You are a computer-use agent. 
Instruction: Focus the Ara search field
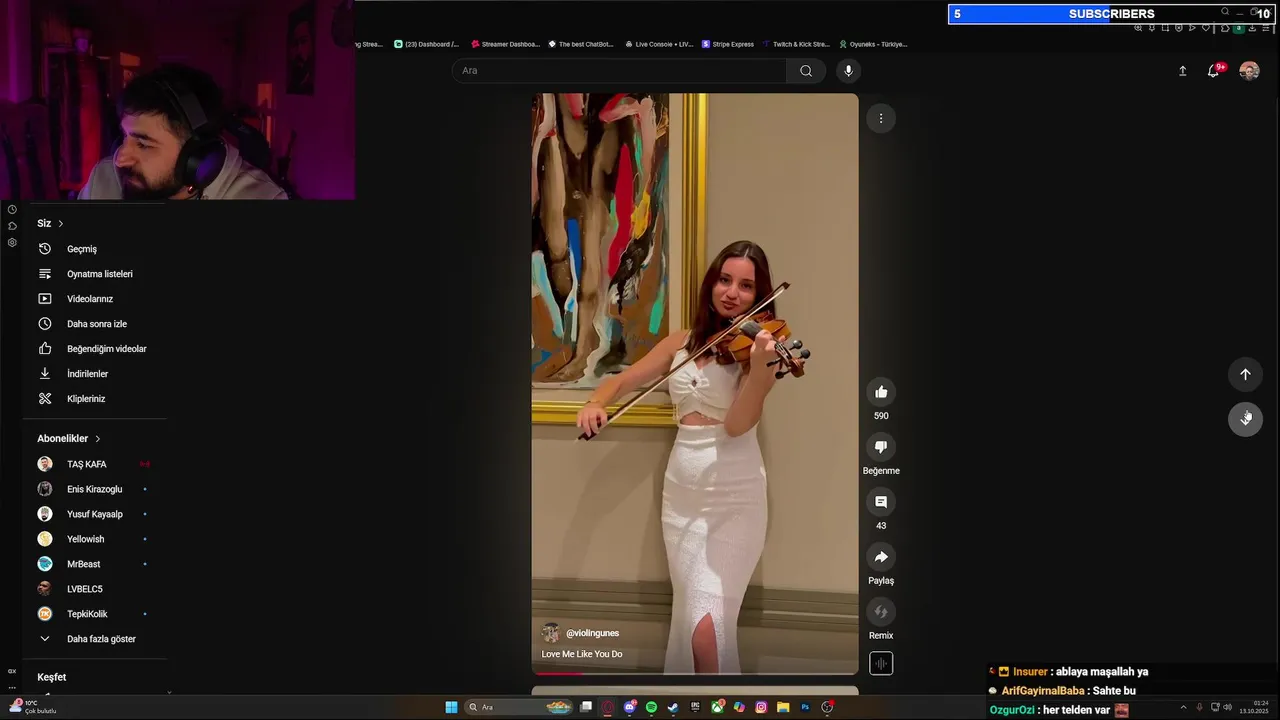[x=620, y=71]
